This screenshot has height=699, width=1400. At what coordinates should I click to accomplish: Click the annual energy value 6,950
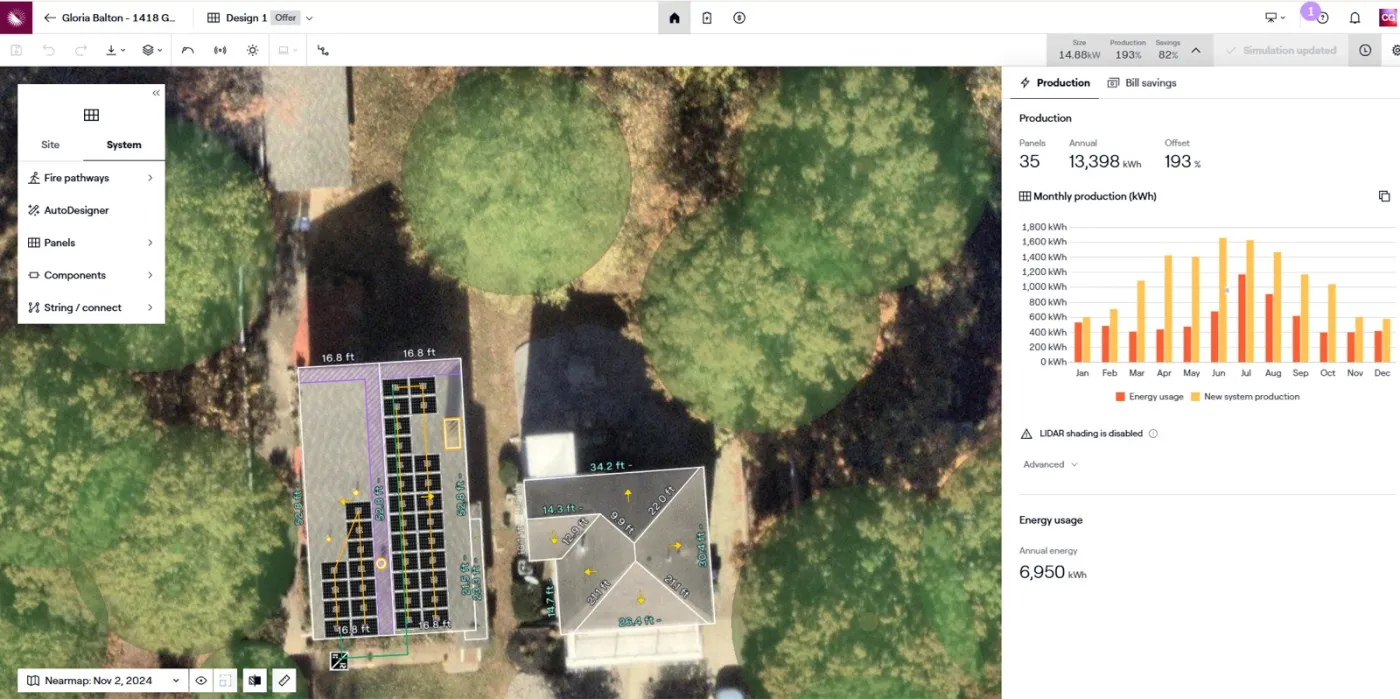[1041, 573]
